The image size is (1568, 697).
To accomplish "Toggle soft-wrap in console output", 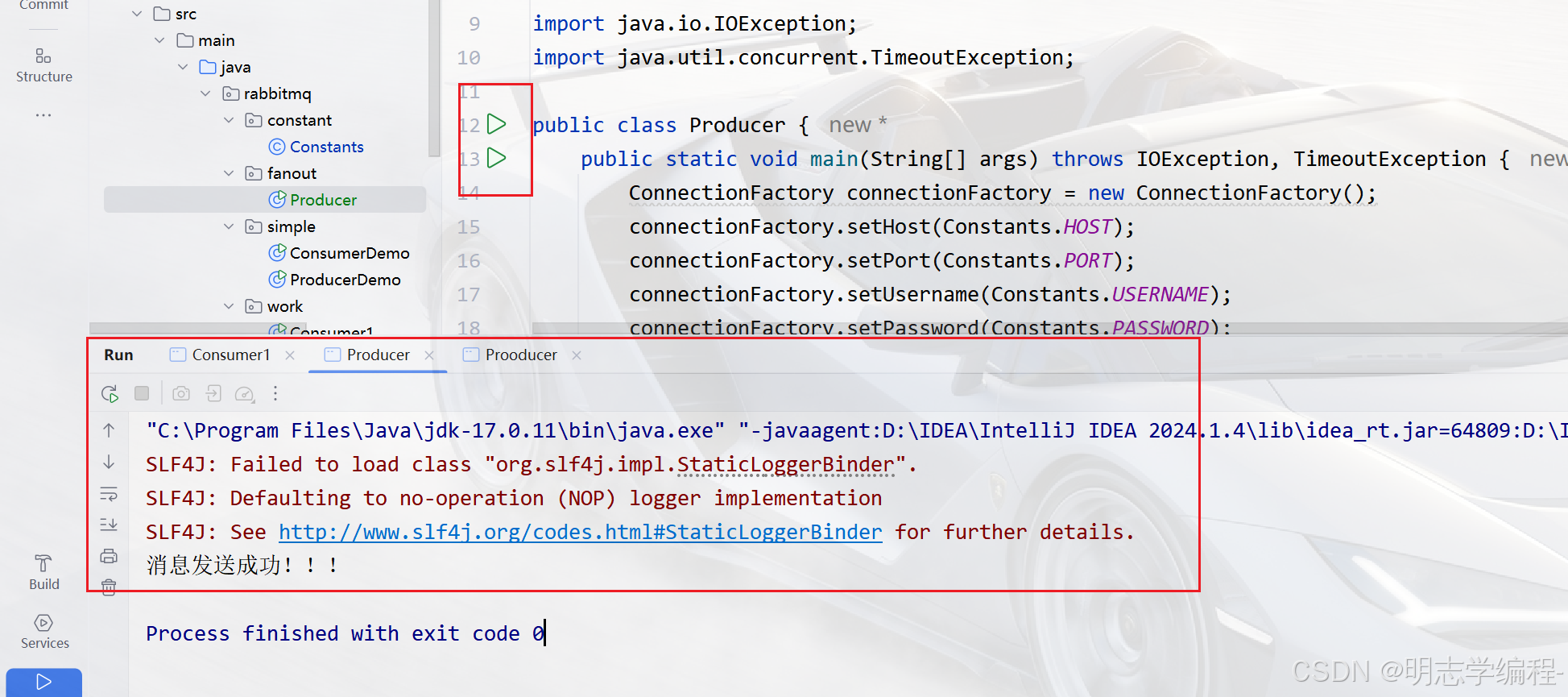I will (x=109, y=494).
